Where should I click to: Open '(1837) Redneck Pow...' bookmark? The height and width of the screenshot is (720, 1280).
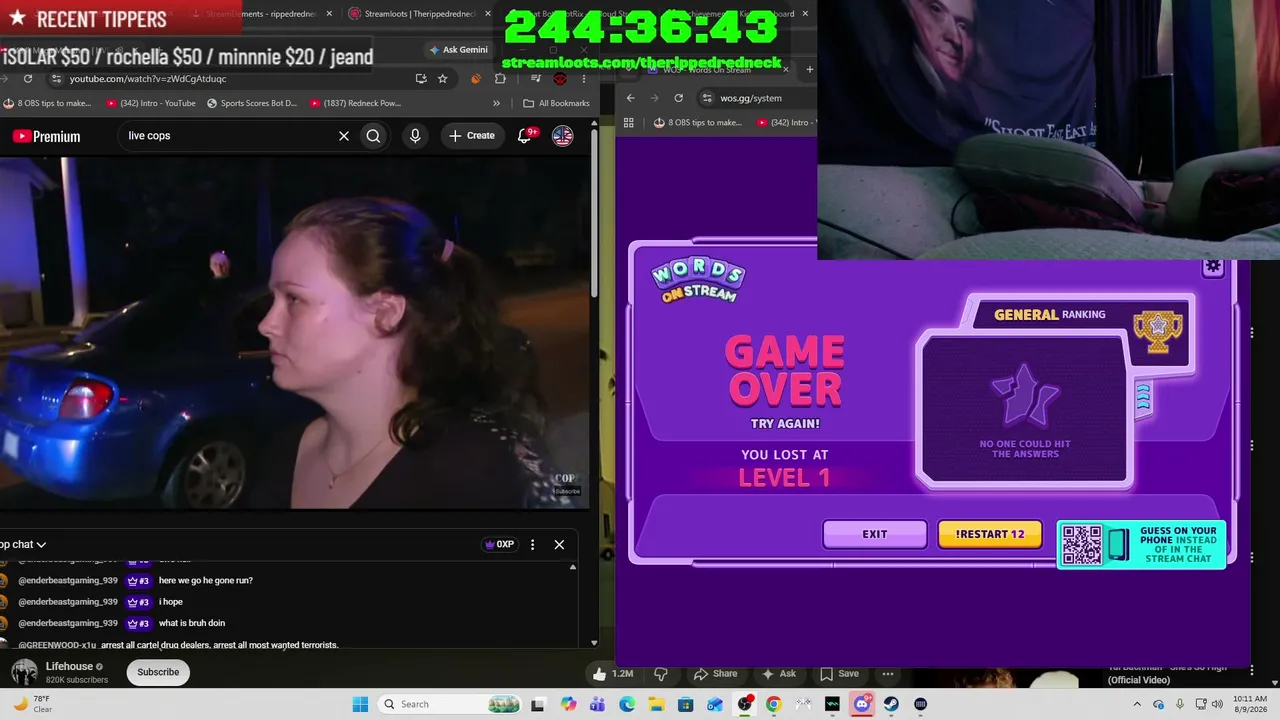point(355,103)
